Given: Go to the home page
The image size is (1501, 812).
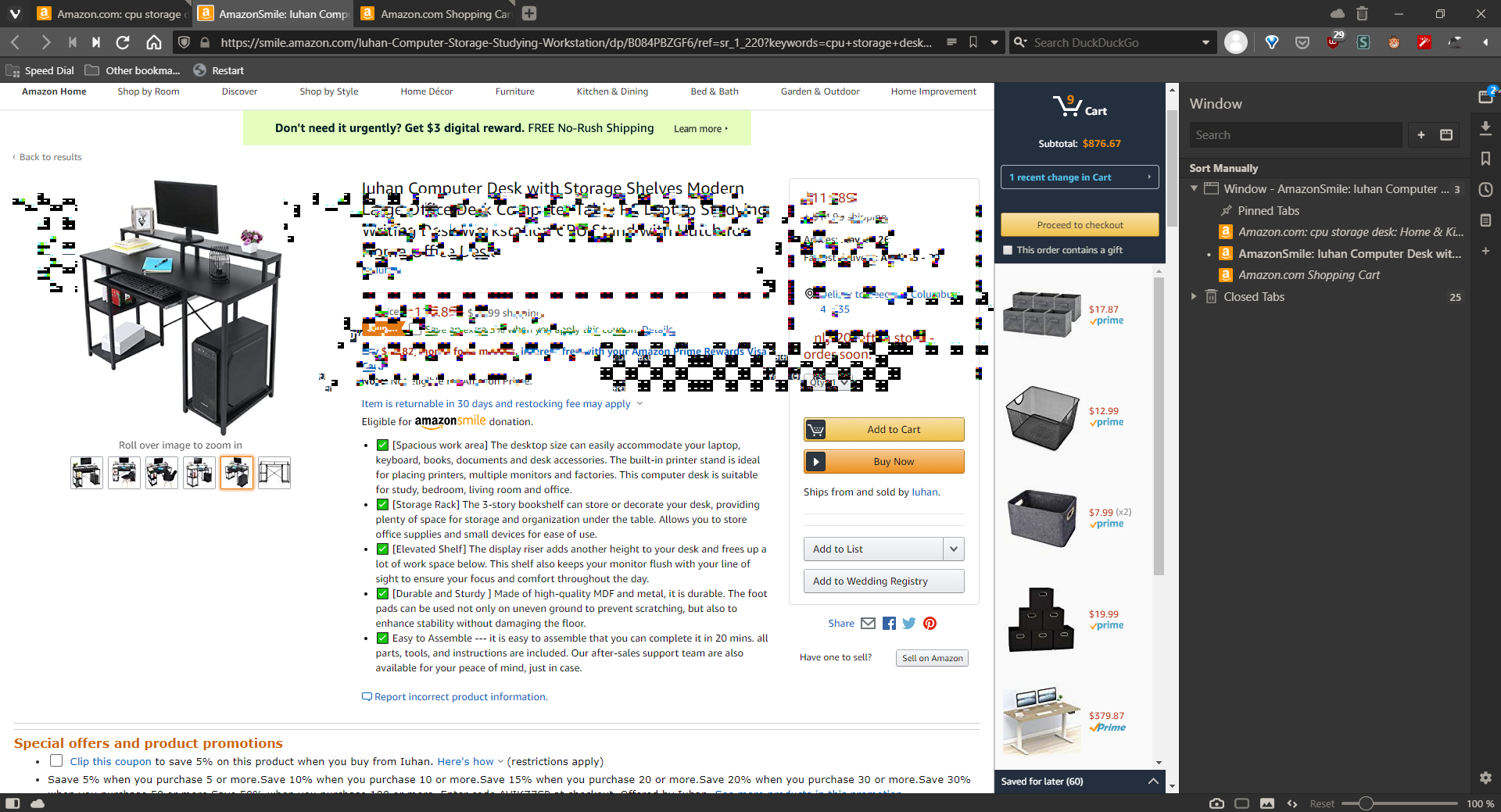Looking at the screenshot, I should click(x=154, y=42).
